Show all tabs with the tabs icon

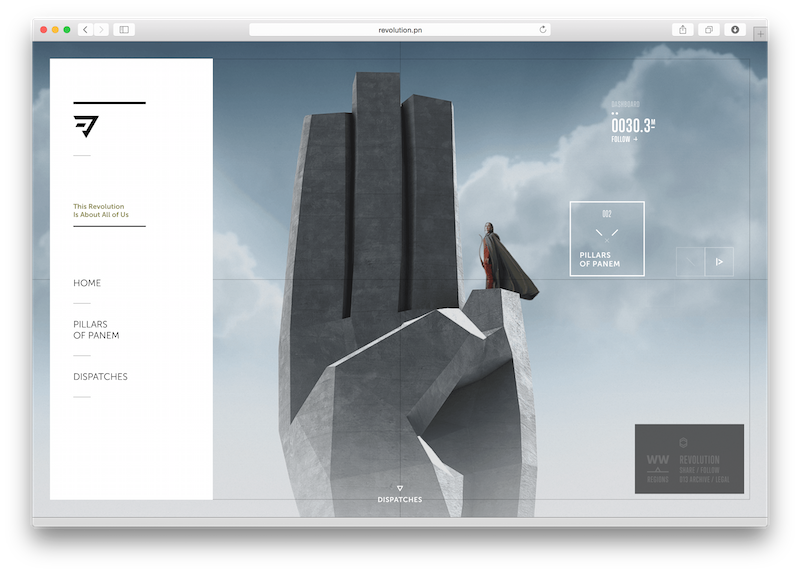tap(709, 30)
